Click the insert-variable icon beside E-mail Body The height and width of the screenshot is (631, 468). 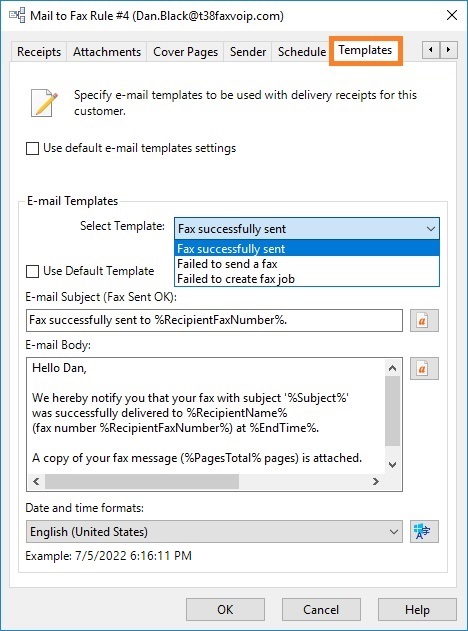[424, 368]
